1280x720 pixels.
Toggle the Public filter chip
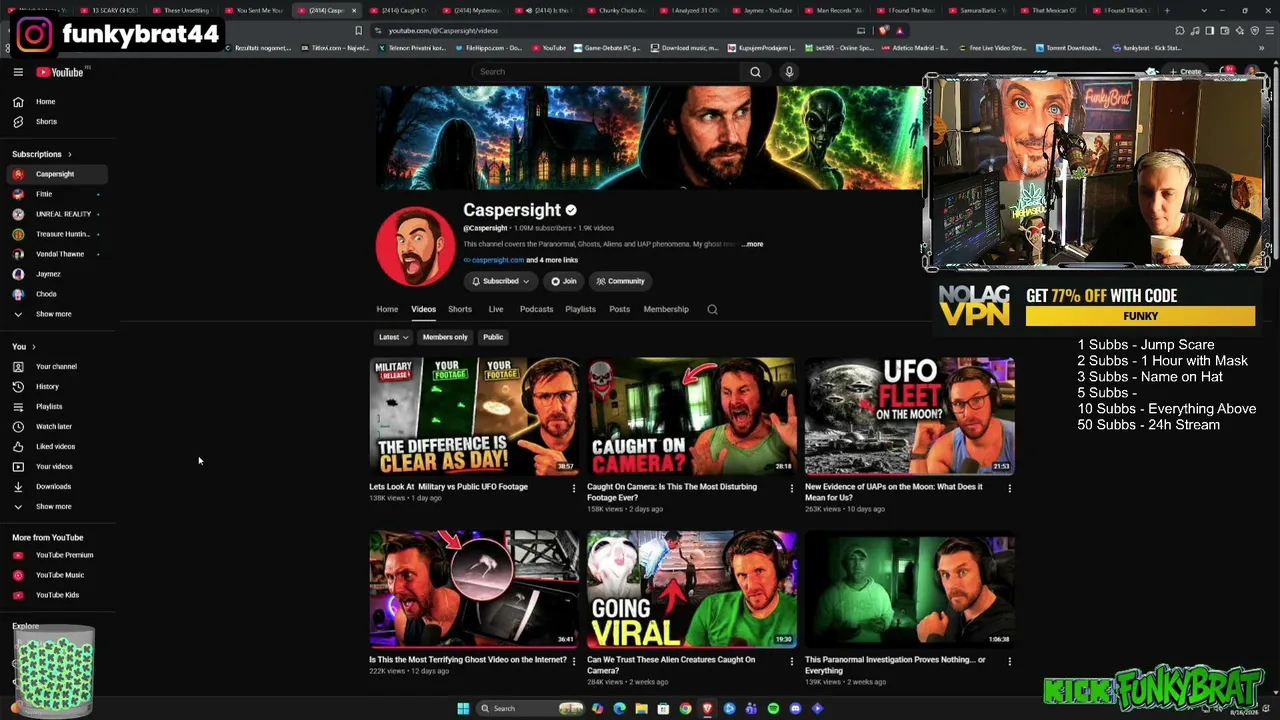click(493, 338)
